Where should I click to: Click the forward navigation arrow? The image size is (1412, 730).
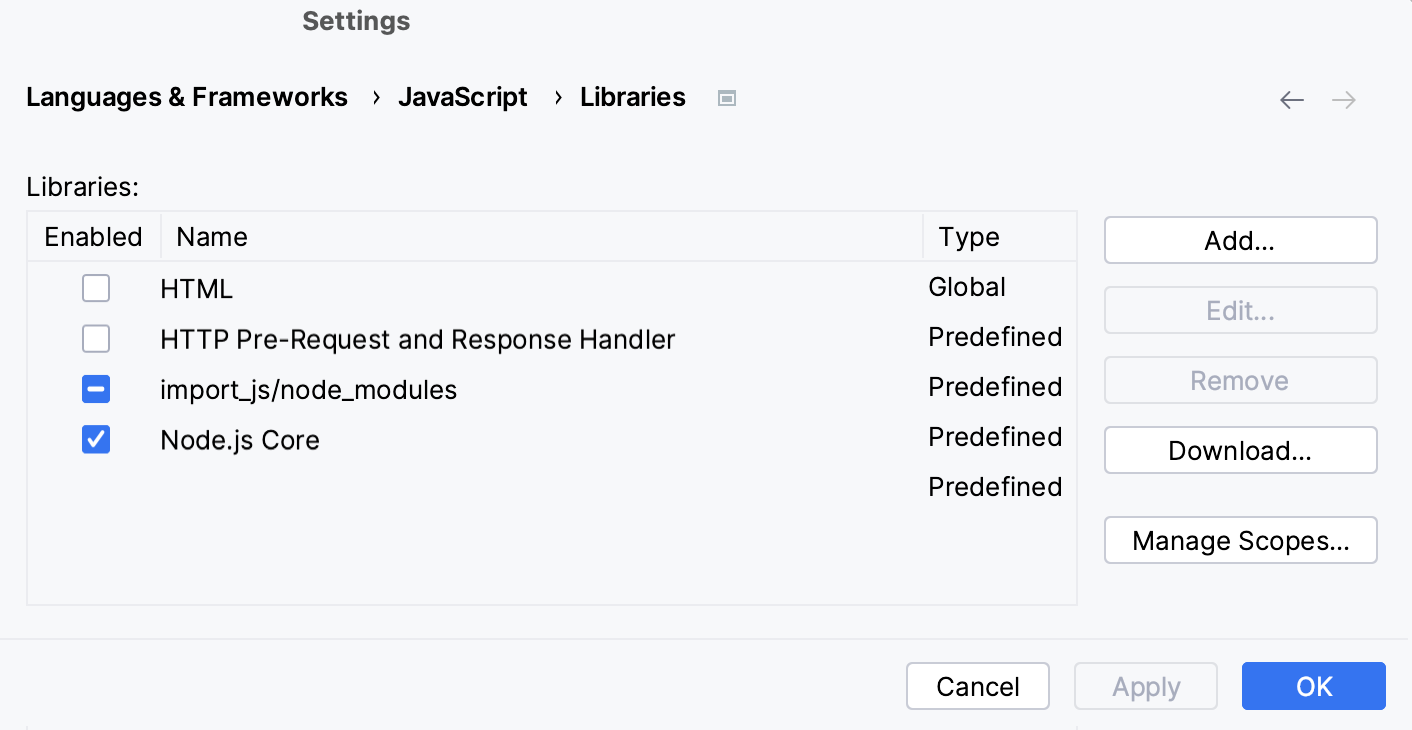[1343, 100]
